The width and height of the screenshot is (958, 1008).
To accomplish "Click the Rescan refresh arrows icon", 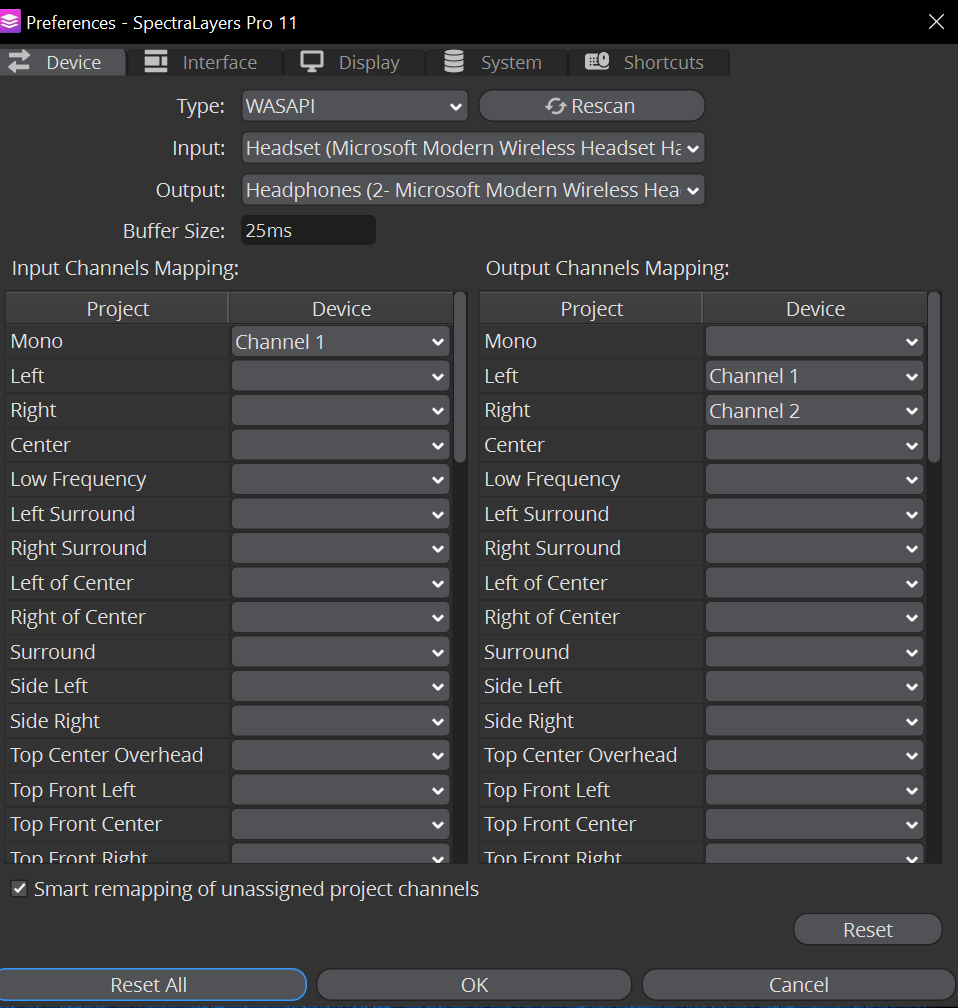I will pos(556,106).
